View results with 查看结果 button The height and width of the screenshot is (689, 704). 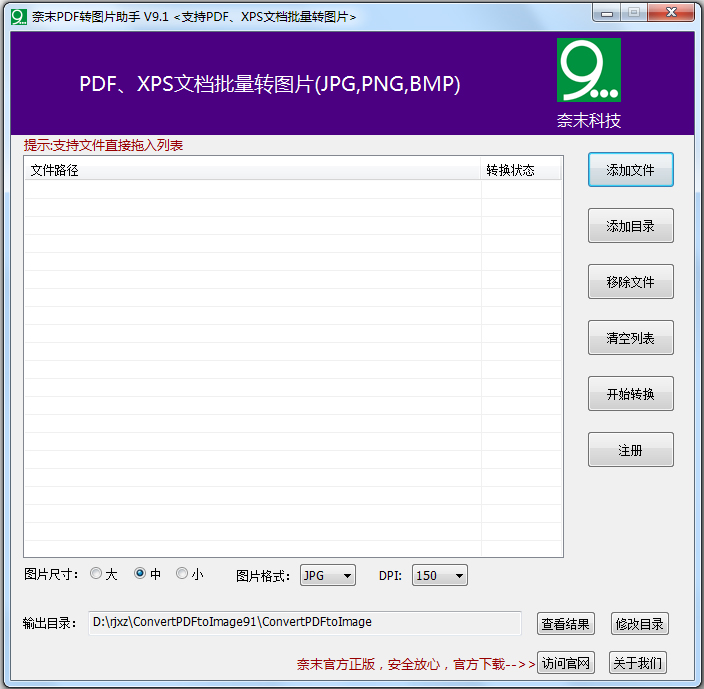pyautogui.click(x=566, y=624)
